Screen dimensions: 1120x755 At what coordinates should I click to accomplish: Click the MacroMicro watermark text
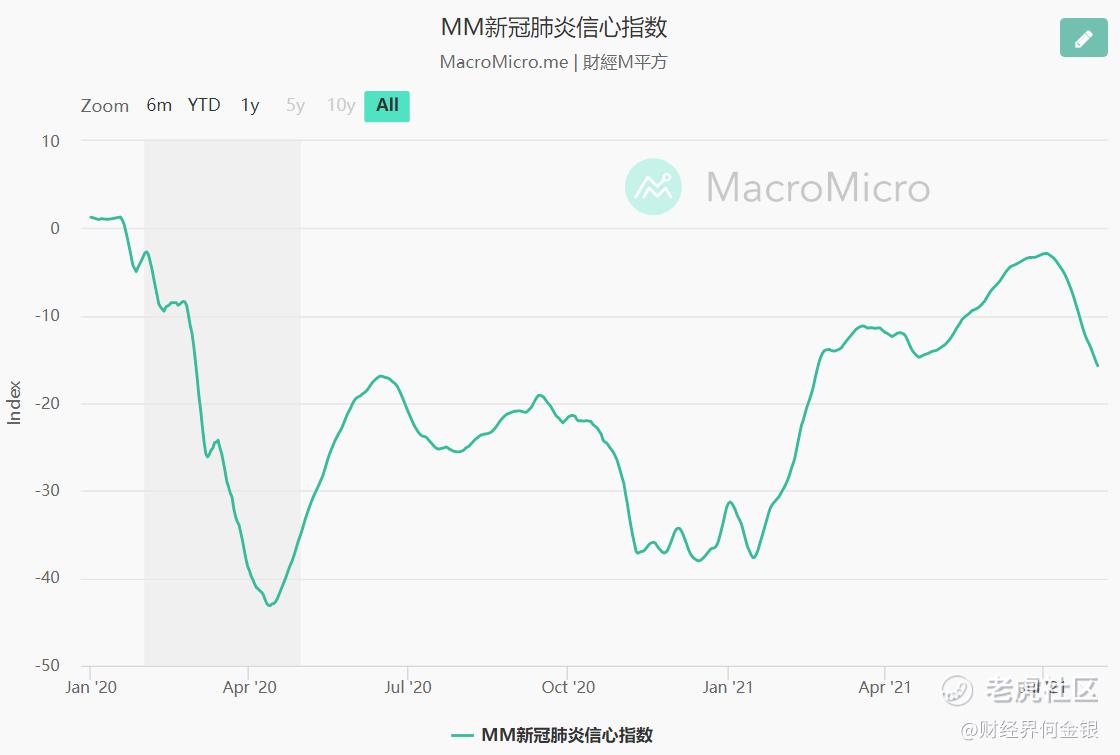[818, 187]
